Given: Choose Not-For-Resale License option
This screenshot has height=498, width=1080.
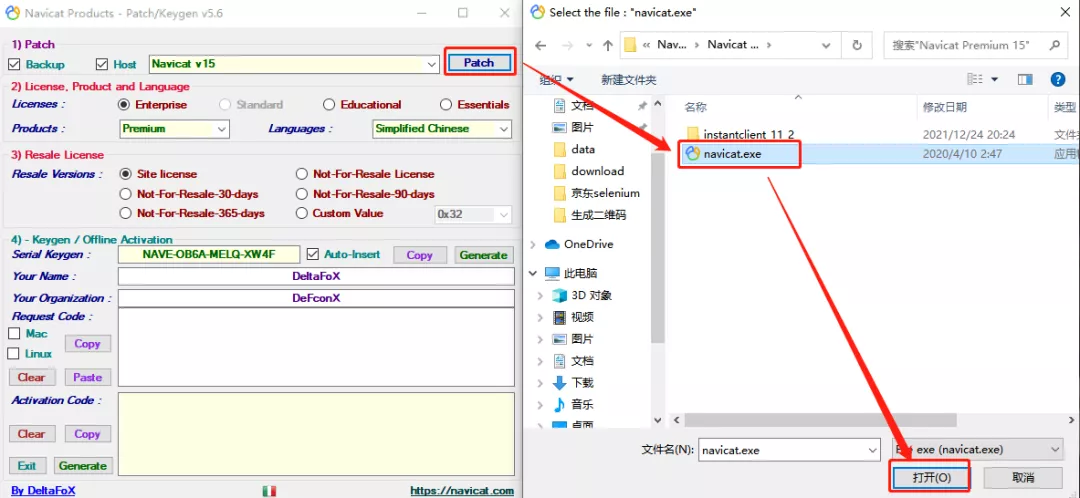Looking at the screenshot, I should [302, 174].
